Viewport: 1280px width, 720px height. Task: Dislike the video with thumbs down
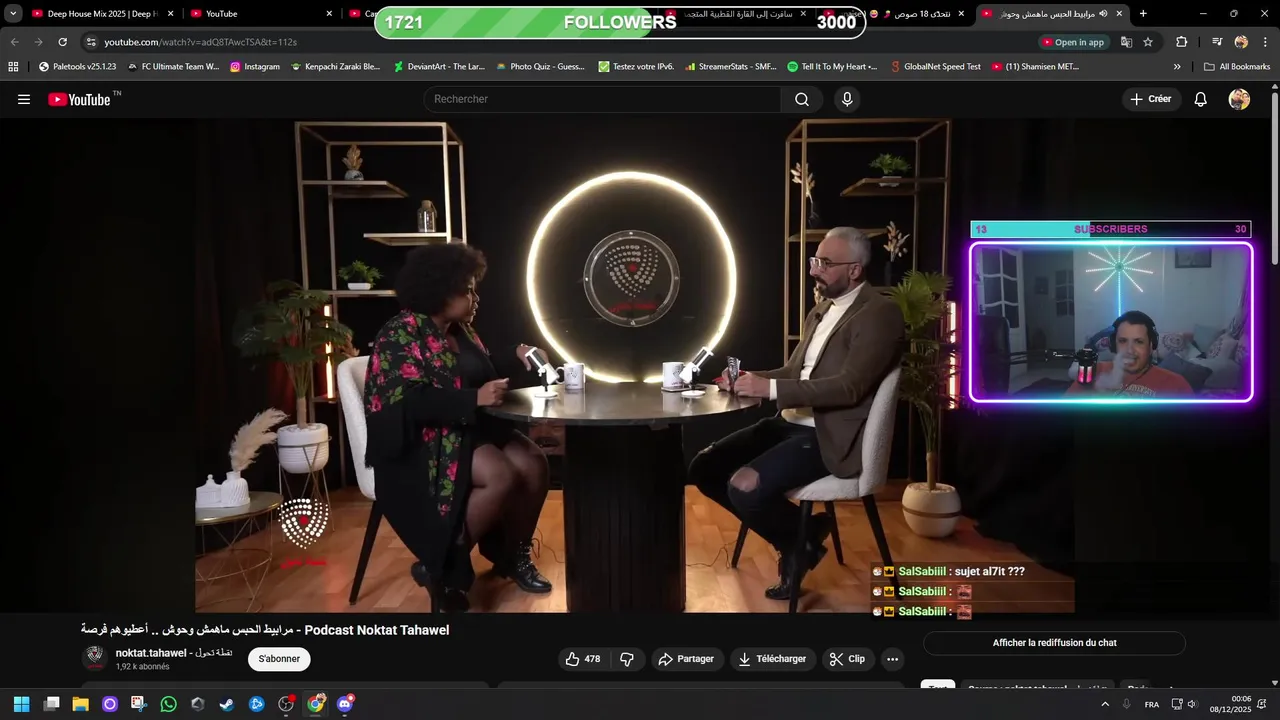tap(627, 659)
